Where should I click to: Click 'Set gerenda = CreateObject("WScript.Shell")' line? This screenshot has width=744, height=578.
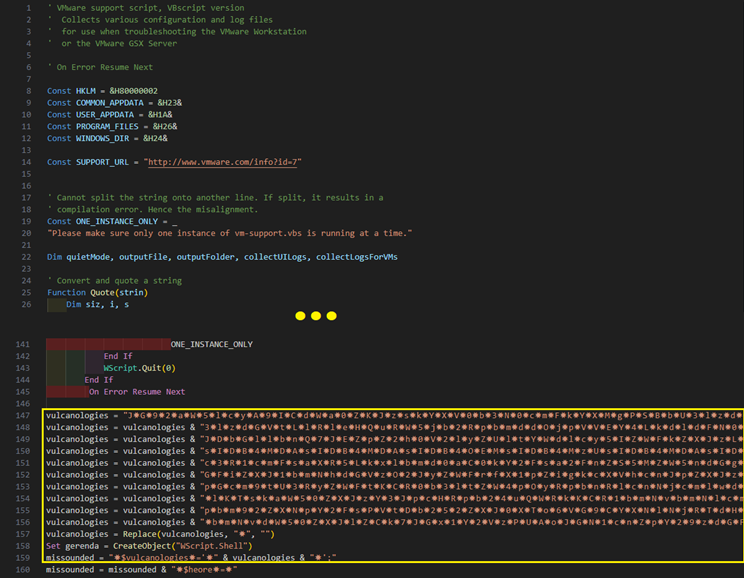point(149,546)
